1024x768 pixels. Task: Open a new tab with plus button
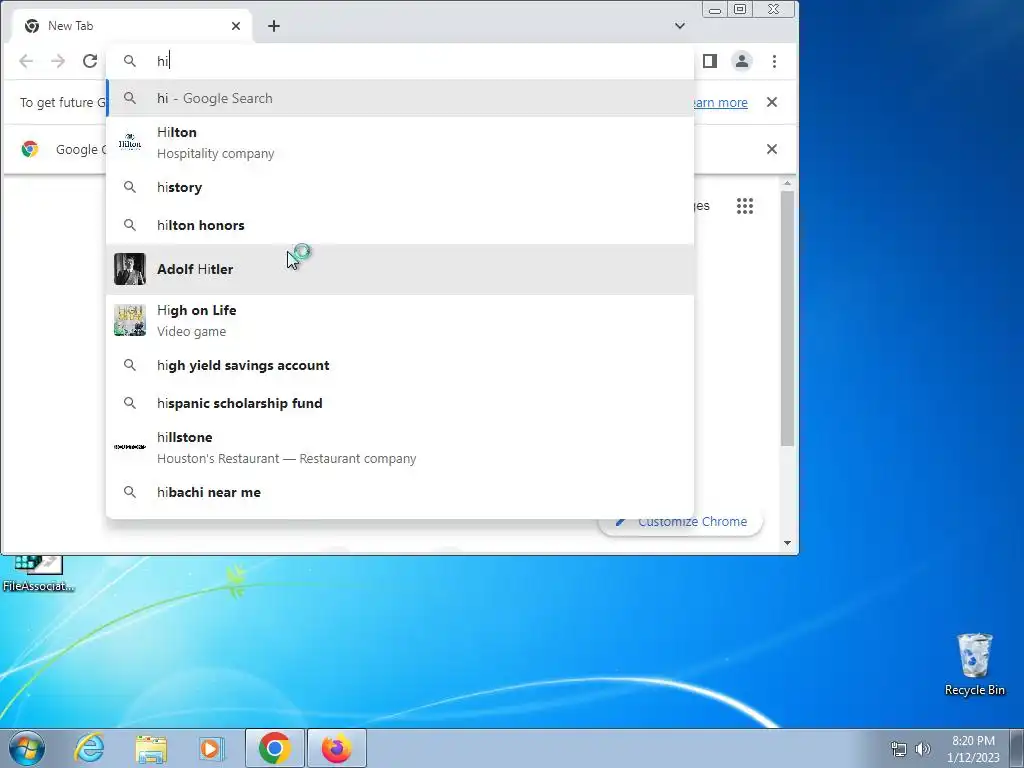point(274,26)
